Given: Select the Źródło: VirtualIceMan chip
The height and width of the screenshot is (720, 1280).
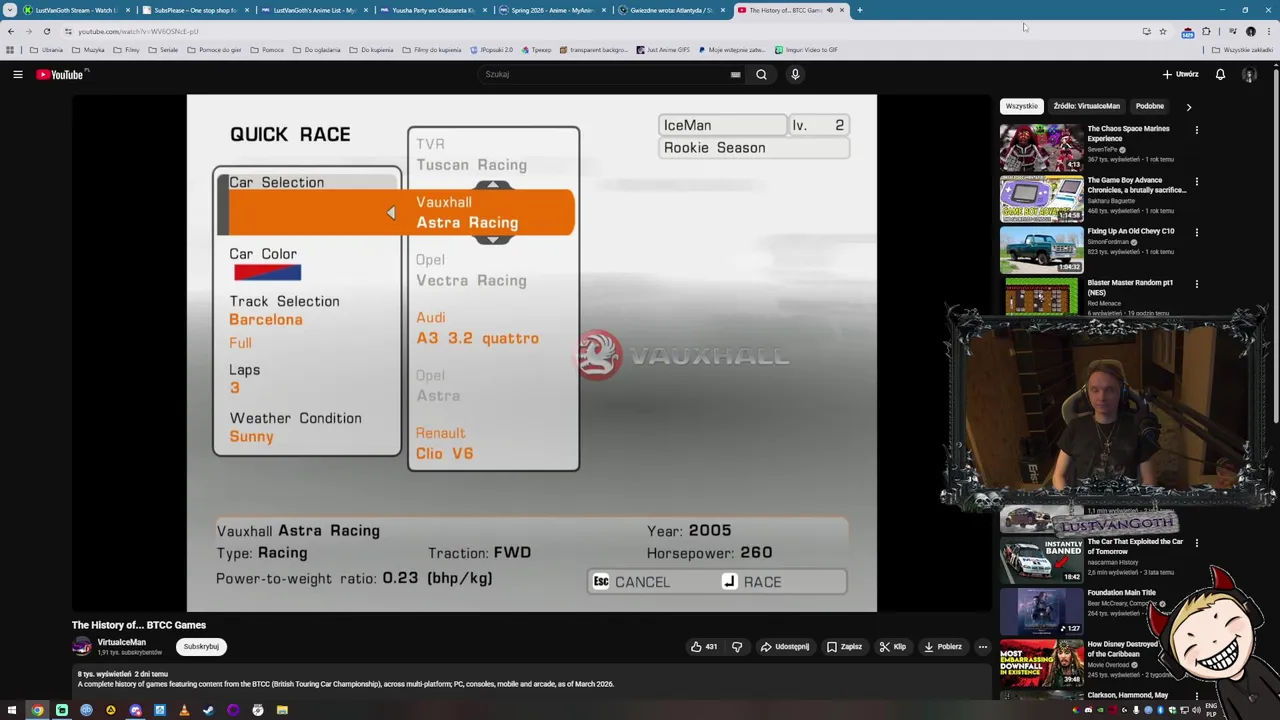Looking at the screenshot, I should tap(1086, 106).
